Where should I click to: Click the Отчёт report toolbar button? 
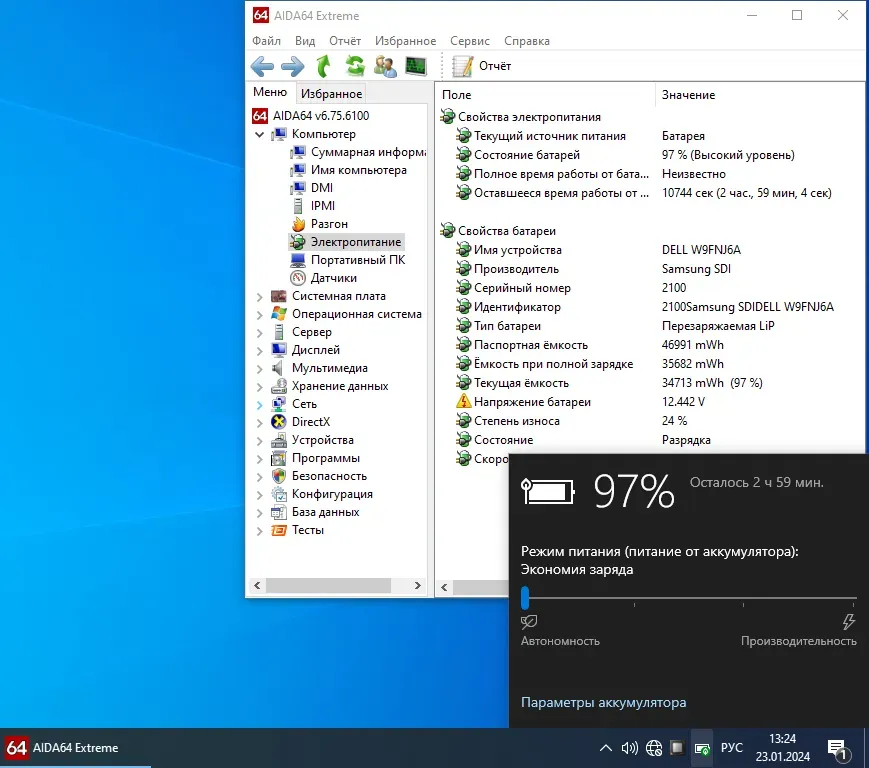click(483, 67)
